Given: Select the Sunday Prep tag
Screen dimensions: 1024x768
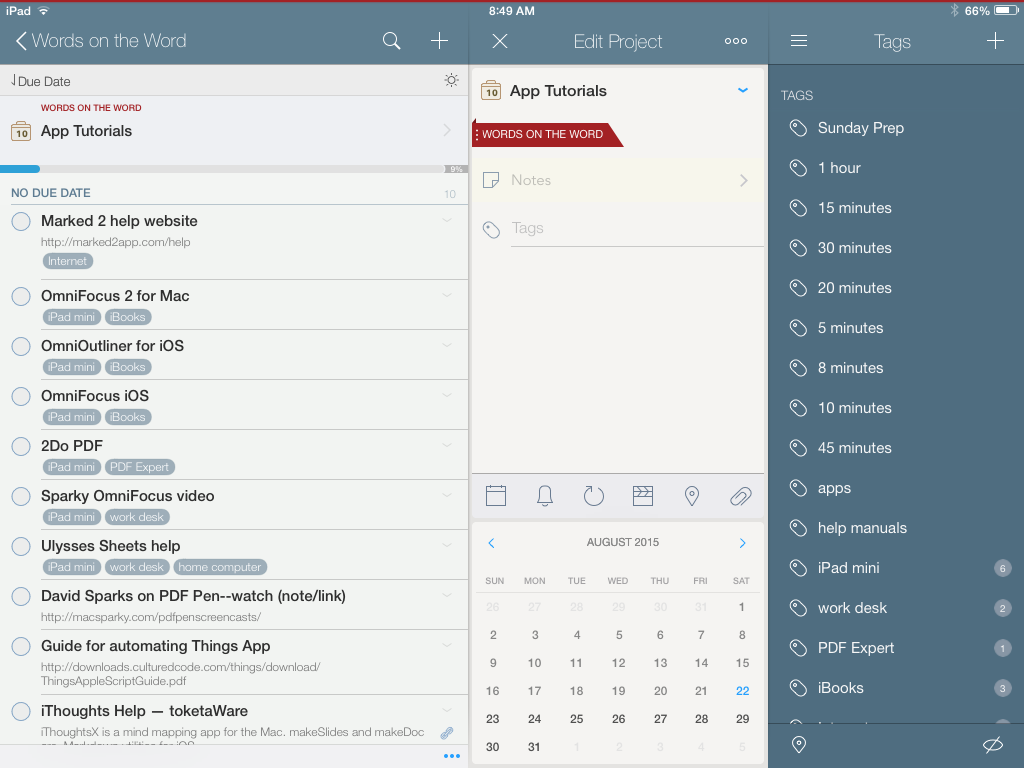Looking at the screenshot, I should [x=860, y=128].
